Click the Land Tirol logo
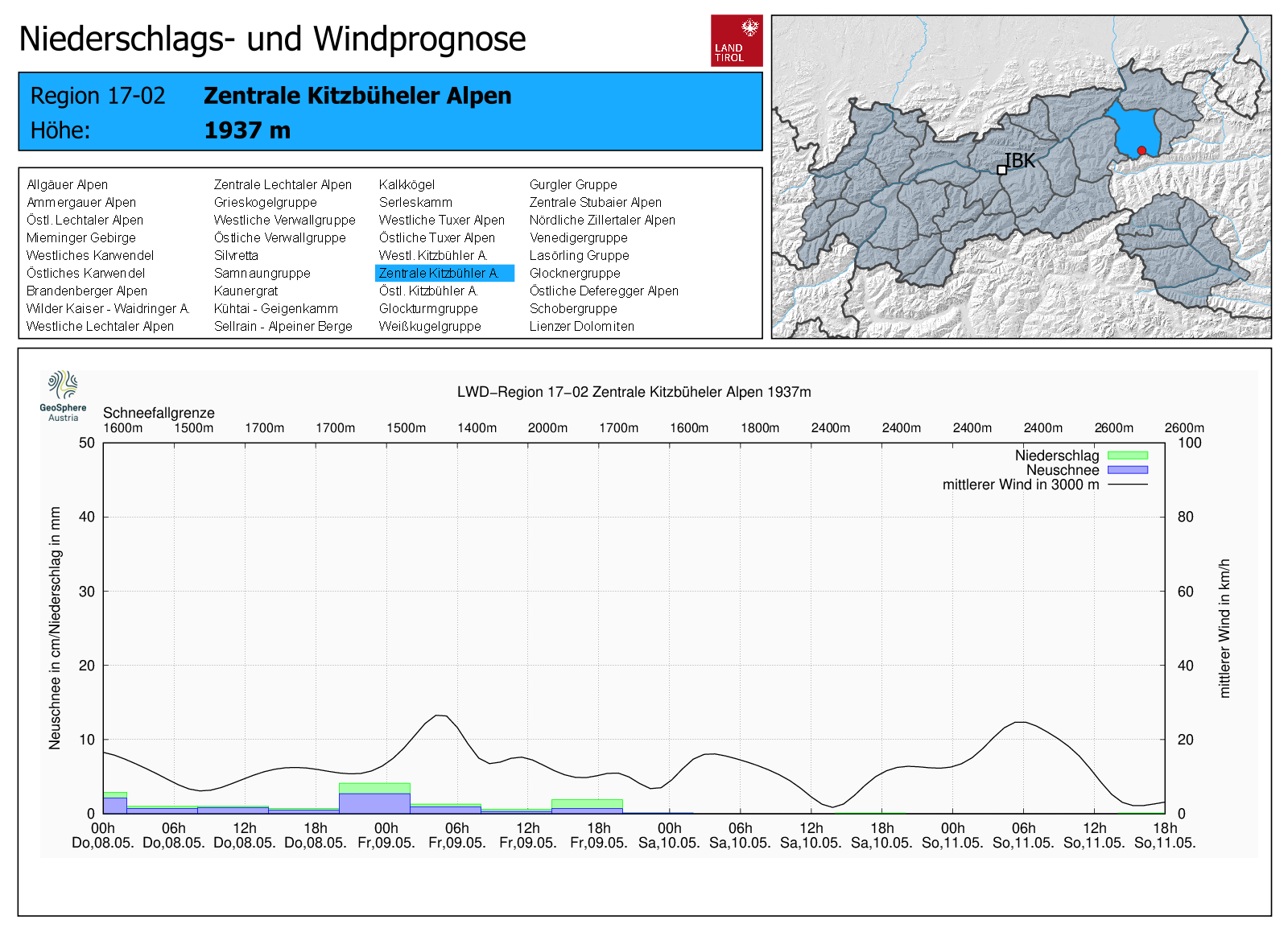1288x928 pixels. (x=736, y=40)
